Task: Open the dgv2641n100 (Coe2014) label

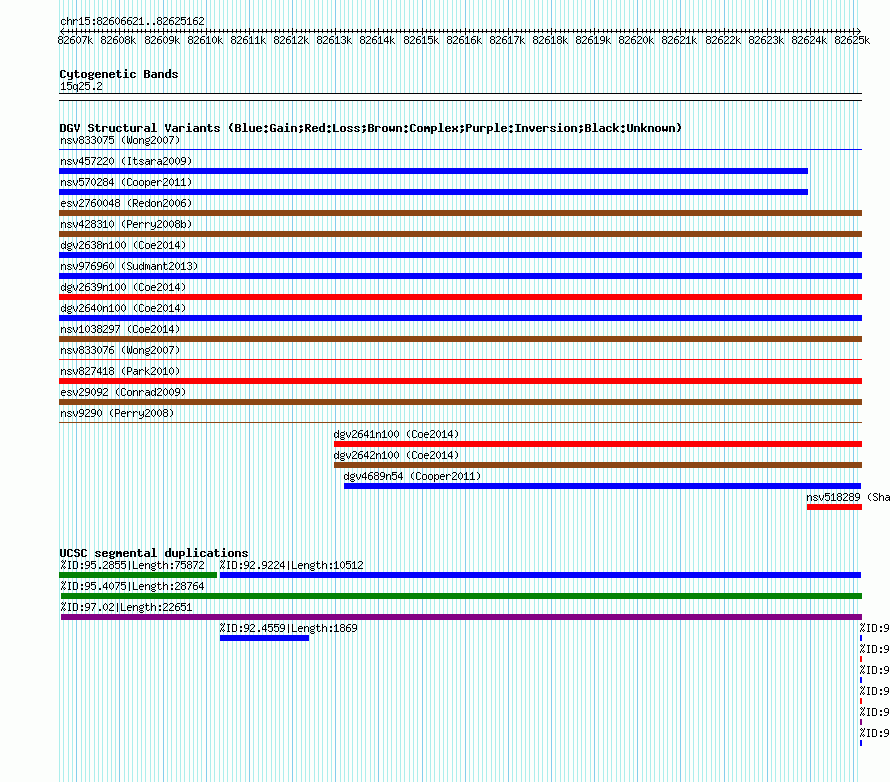Action: (x=396, y=434)
